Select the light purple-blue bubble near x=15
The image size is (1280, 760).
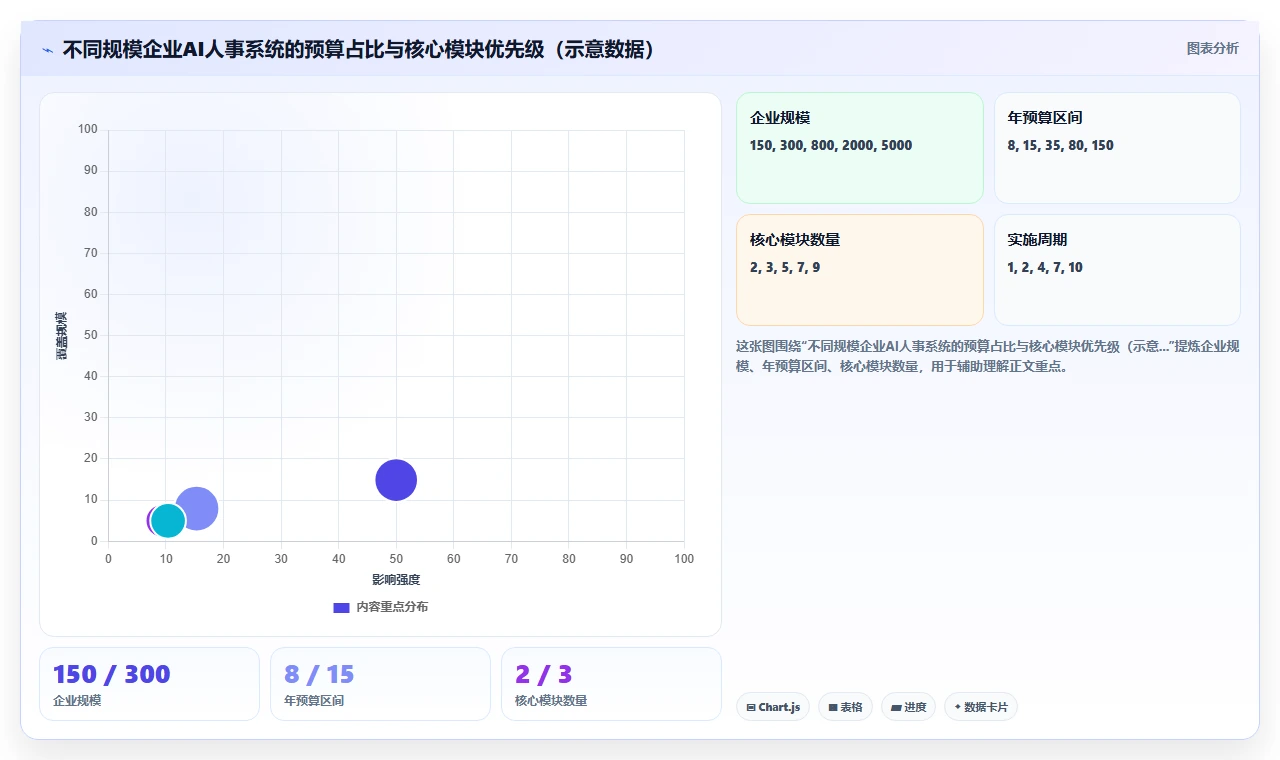(197, 507)
